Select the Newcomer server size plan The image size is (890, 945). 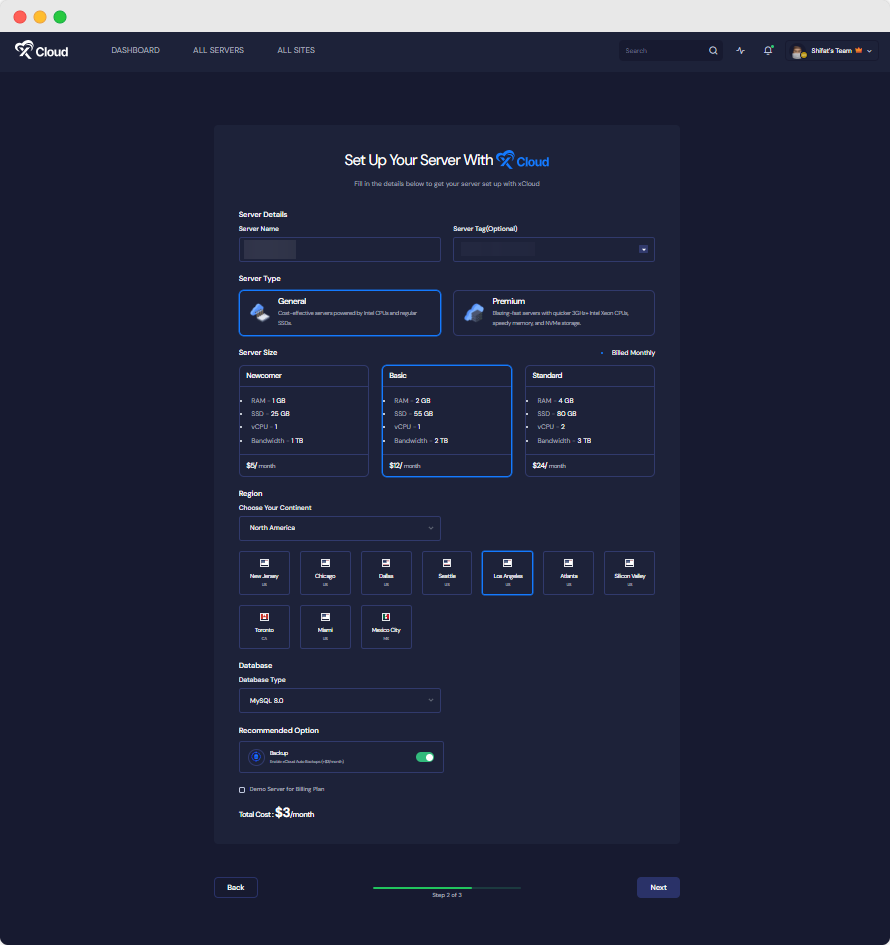click(303, 418)
